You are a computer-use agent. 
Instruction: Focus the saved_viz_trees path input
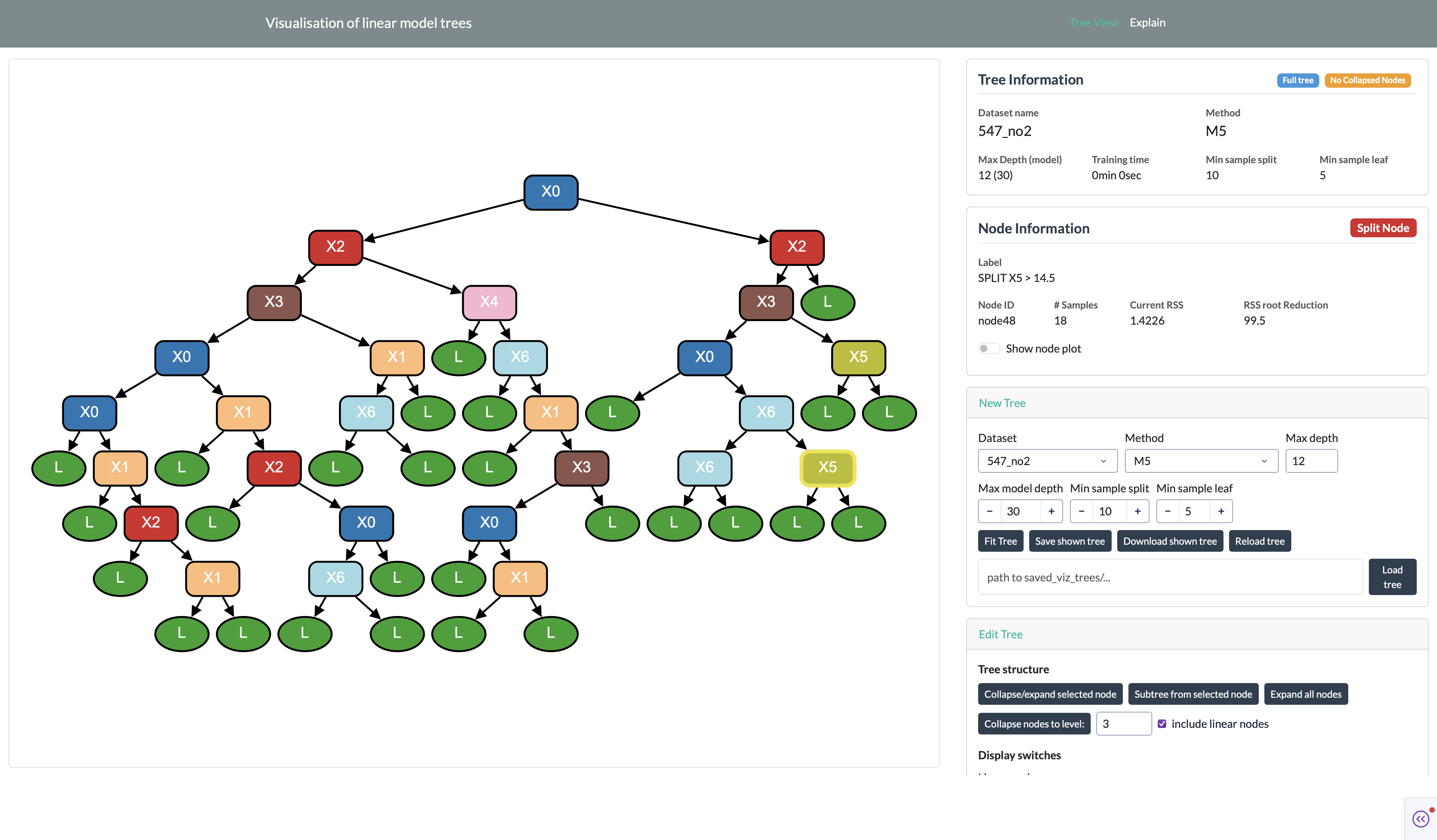(x=1170, y=577)
